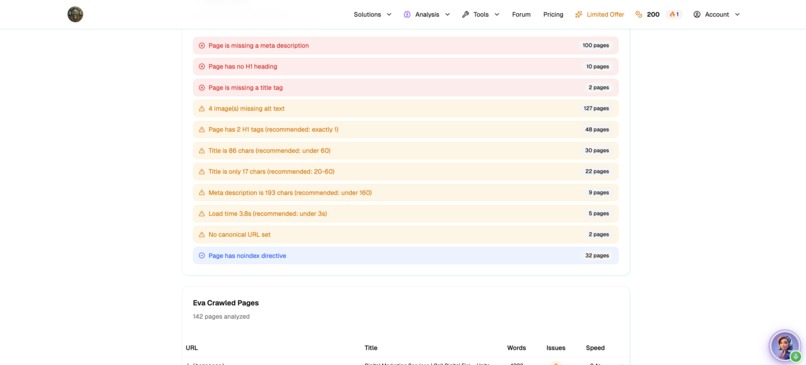Click the '30 pages' count badge

[x=597, y=151]
